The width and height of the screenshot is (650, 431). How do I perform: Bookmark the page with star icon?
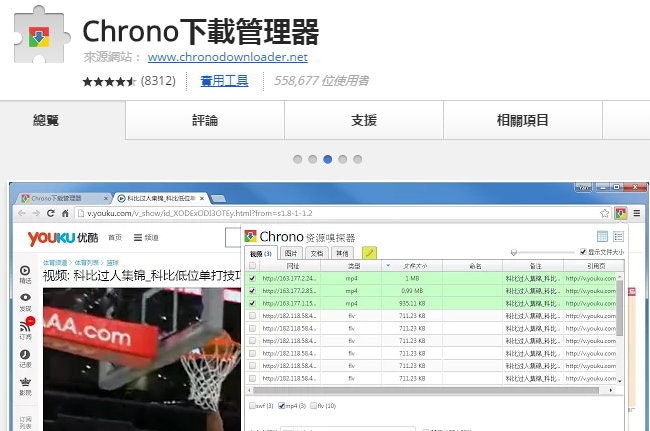(x=604, y=213)
